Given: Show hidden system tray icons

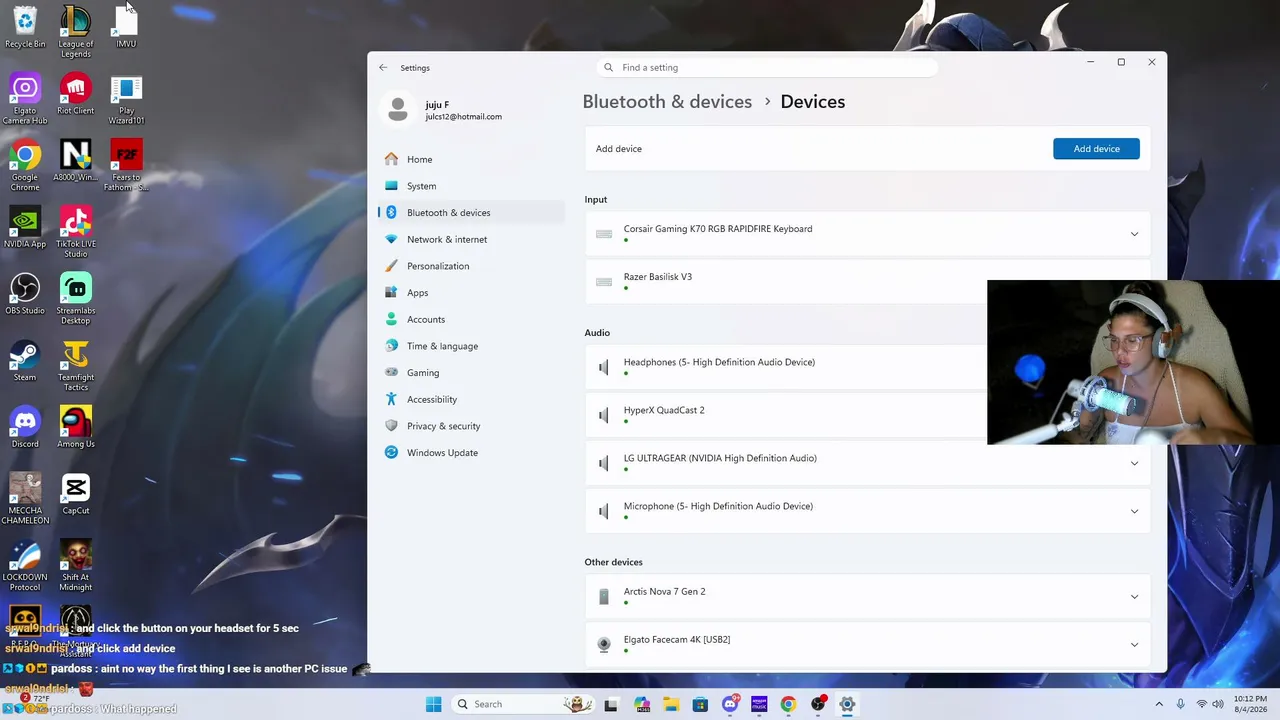Looking at the screenshot, I should pyautogui.click(x=1160, y=704).
